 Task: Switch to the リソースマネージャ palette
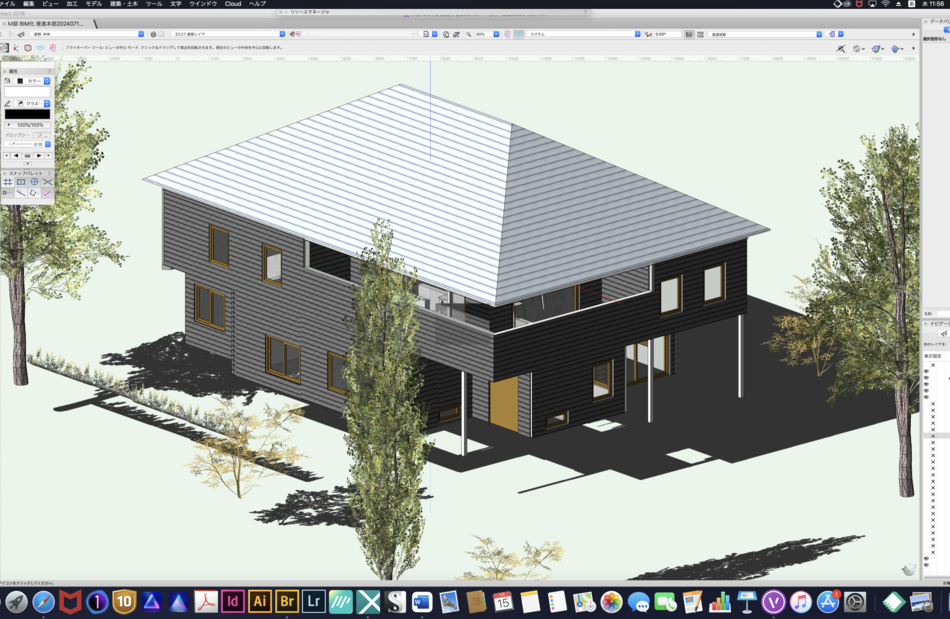(x=315, y=12)
